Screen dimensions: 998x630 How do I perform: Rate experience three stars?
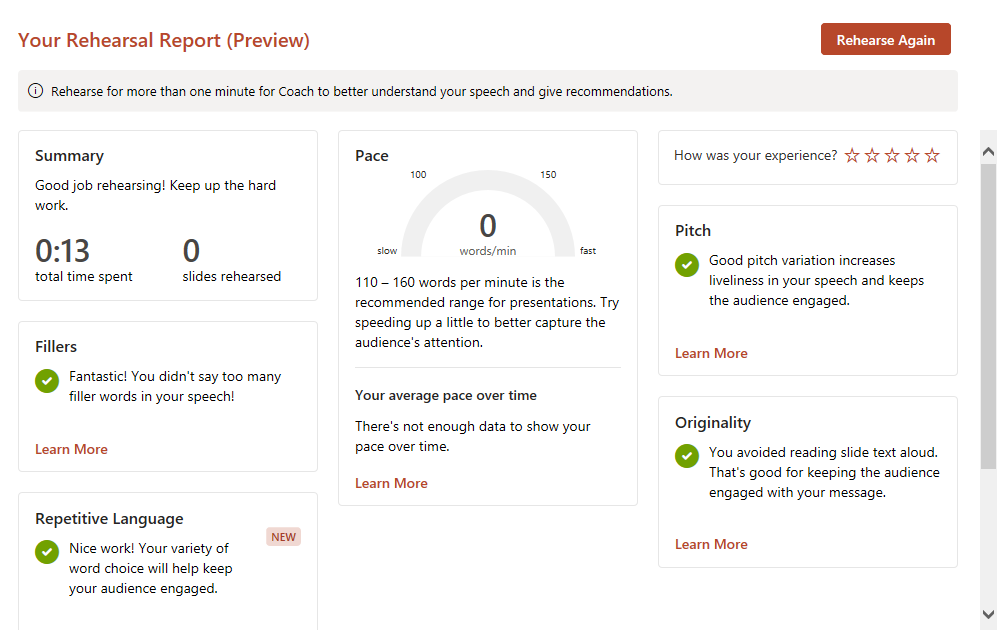pos(892,155)
